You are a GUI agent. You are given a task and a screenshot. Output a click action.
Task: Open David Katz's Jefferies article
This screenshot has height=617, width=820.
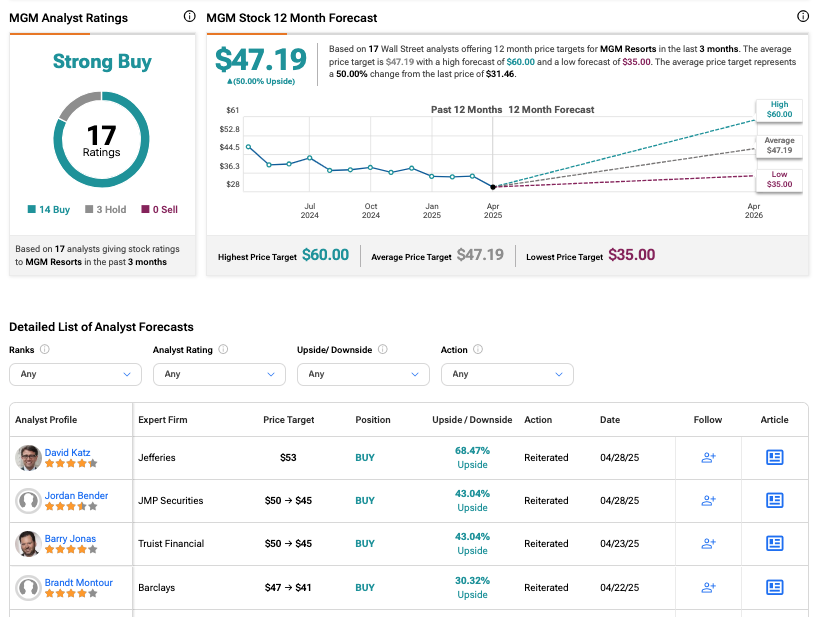coord(775,458)
